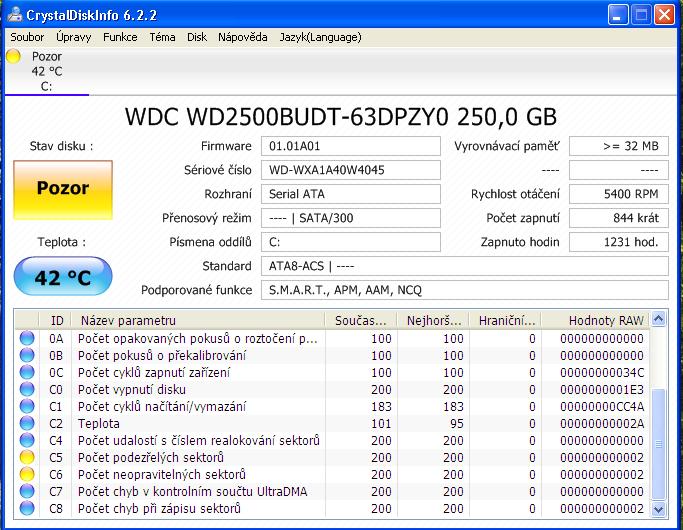683x530 pixels.
Task: Click the Nejhorš... column header
Action: click(433, 321)
